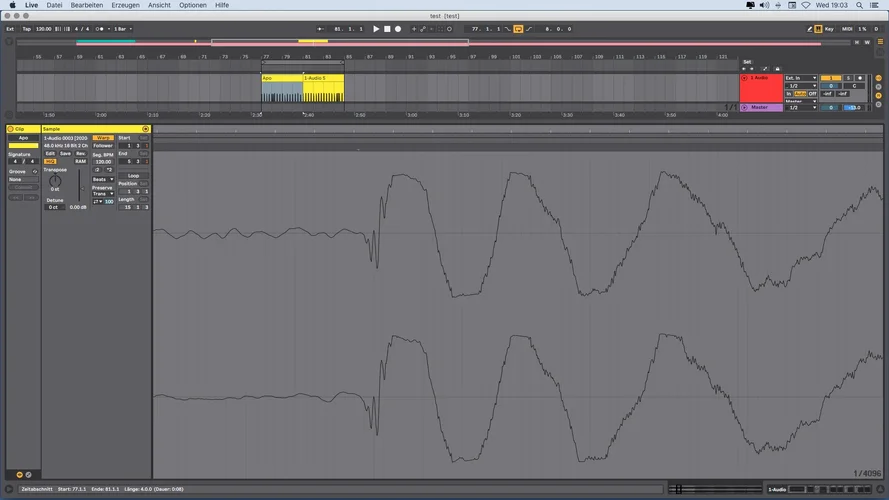The height and width of the screenshot is (500, 889).
Task: Open the Hilfe menu
Action: pos(222,5)
